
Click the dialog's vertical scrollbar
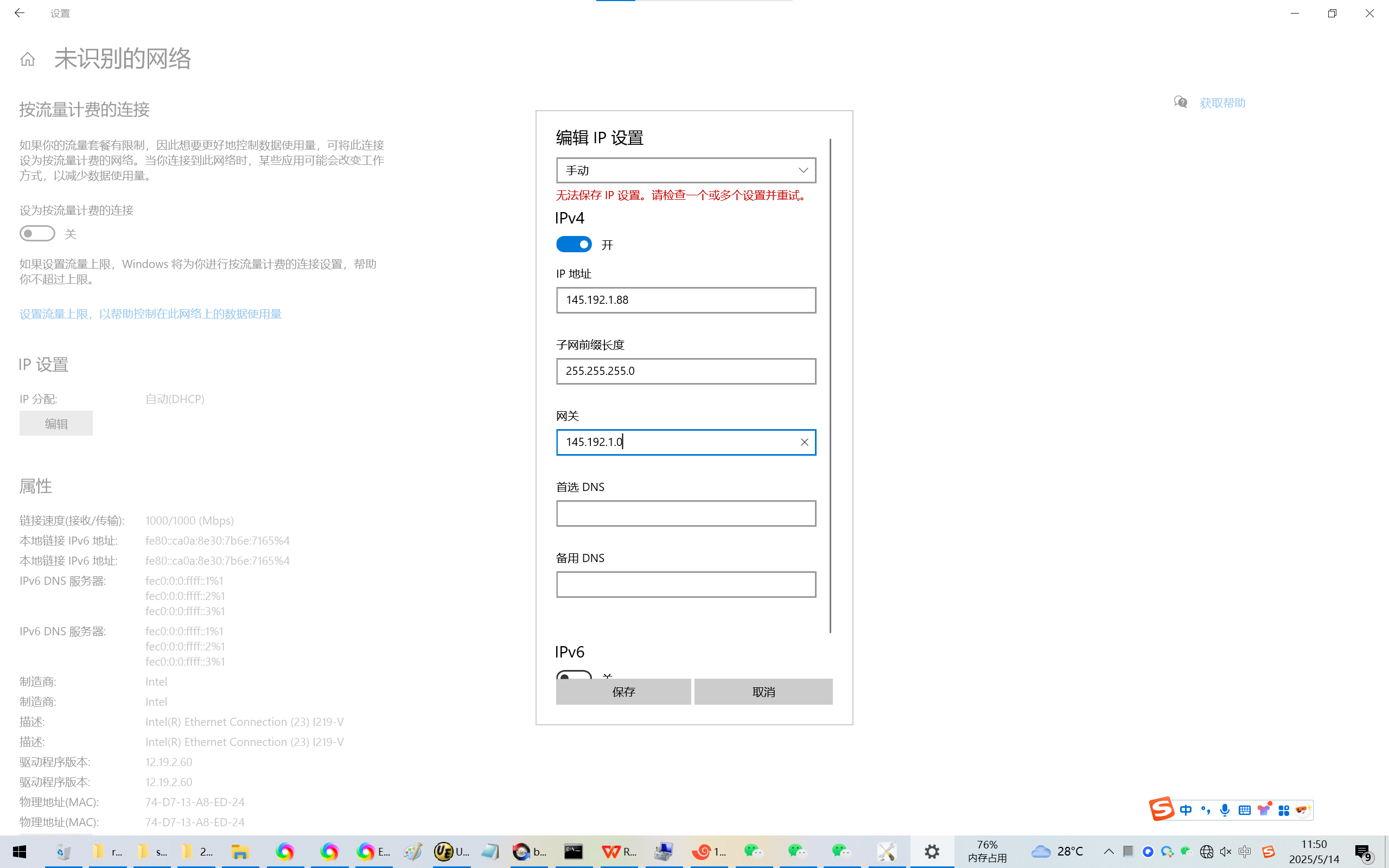[830, 385]
